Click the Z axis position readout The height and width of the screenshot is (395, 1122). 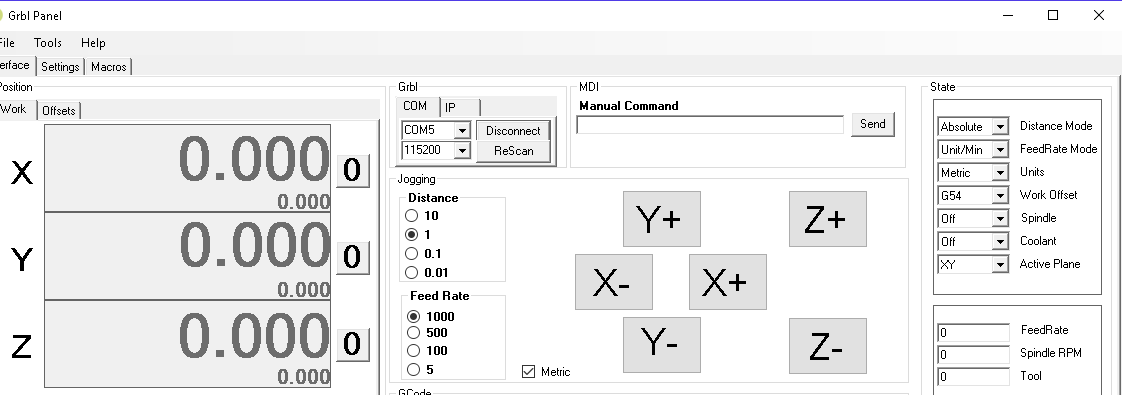click(x=187, y=344)
